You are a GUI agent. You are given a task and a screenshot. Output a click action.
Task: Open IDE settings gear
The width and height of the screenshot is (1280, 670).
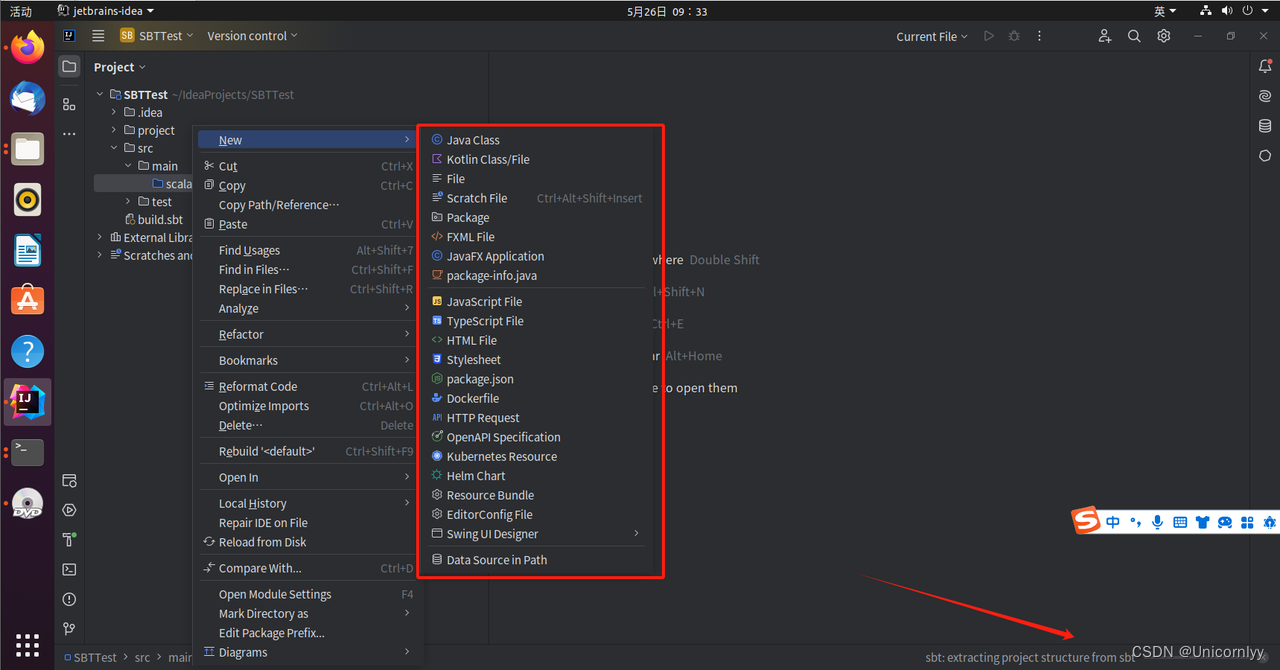click(x=1164, y=36)
